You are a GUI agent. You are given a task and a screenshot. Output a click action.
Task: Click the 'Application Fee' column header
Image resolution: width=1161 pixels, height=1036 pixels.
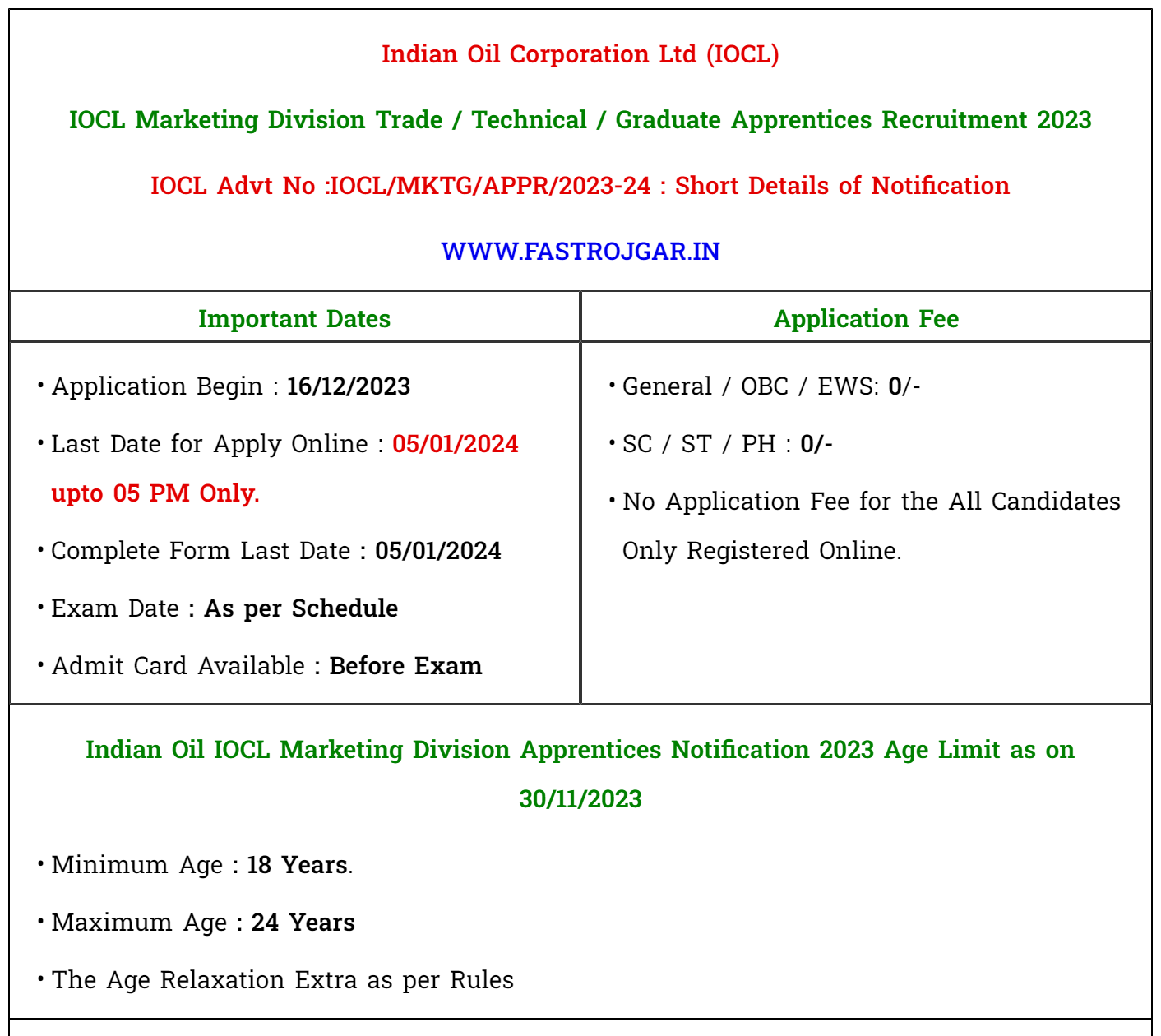(x=866, y=319)
